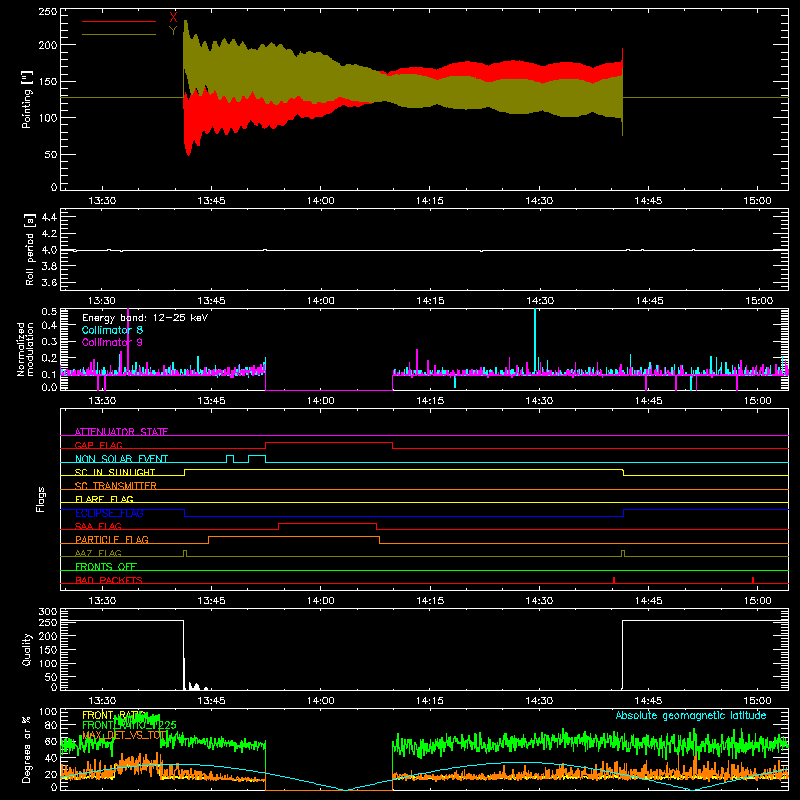Screen dimensions: 800x800
Task: Click the FLARE_FLAG label
Action: (x=104, y=499)
